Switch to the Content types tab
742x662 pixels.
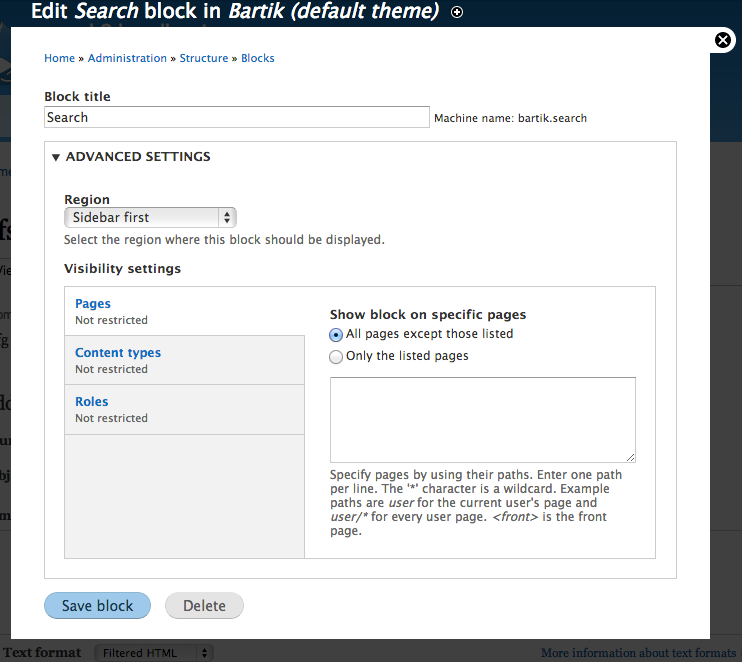(x=118, y=353)
